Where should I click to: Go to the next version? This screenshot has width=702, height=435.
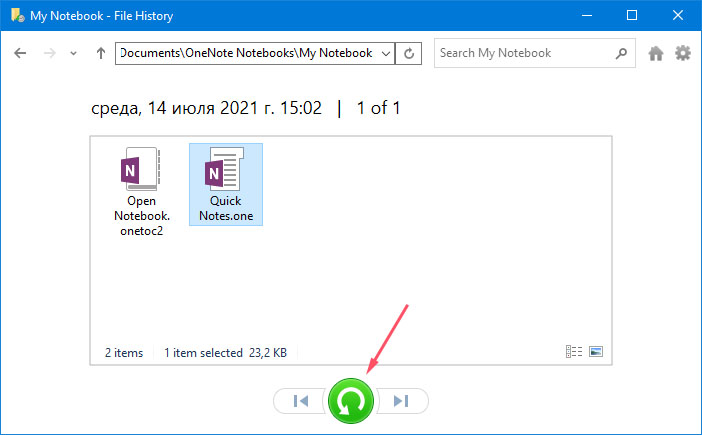click(401, 401)
